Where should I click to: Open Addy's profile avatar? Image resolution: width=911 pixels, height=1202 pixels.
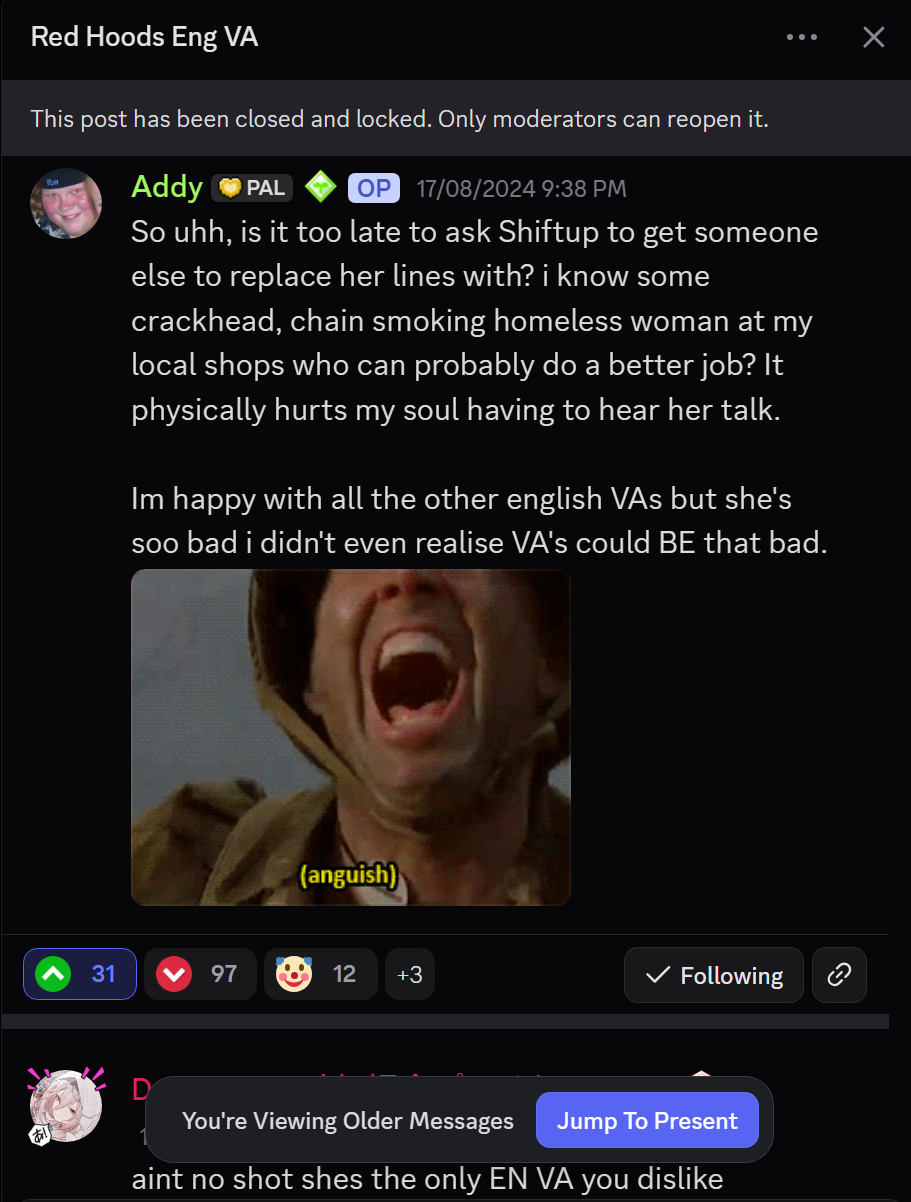point(66,203)
